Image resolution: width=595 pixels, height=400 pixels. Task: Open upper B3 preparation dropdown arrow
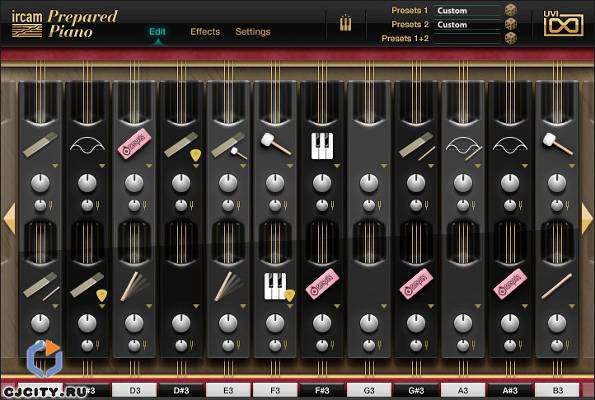pyautogui.click(x=572, y=166)
